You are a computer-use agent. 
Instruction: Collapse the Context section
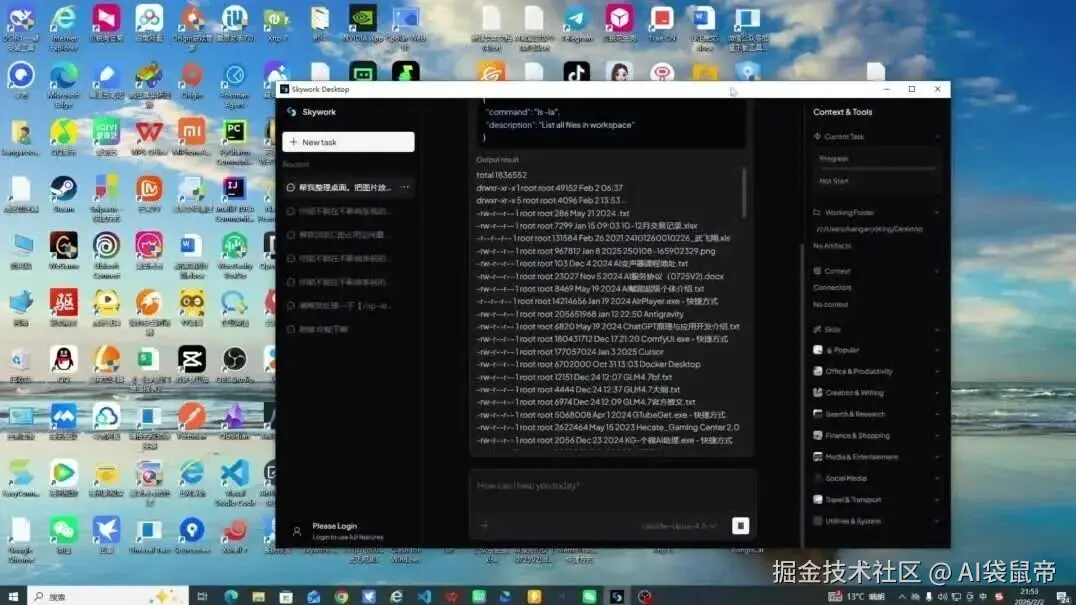pyautogui.click(x=937, y=271)
